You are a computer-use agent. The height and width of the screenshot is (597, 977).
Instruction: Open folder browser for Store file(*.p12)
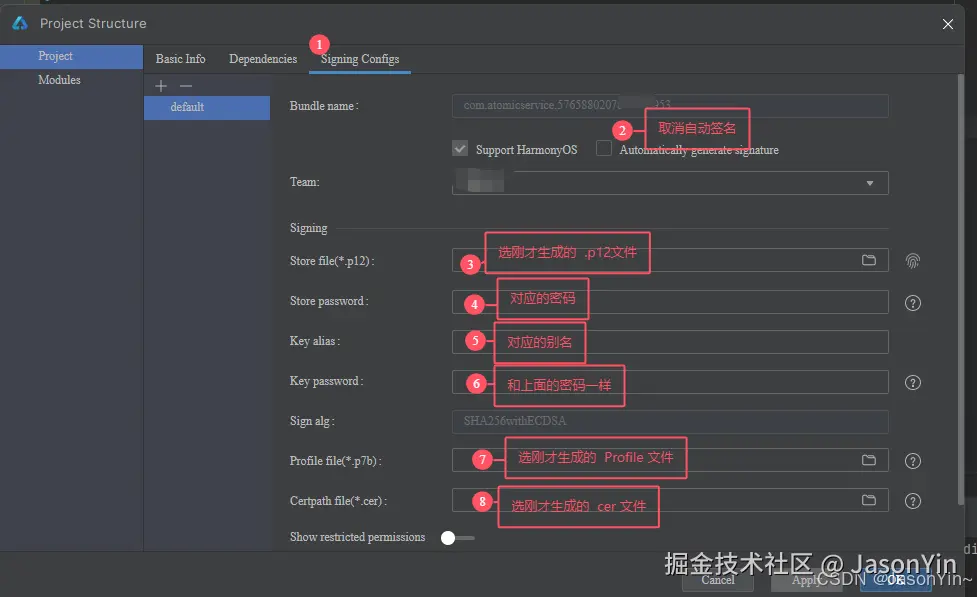[x=869, y=260]
